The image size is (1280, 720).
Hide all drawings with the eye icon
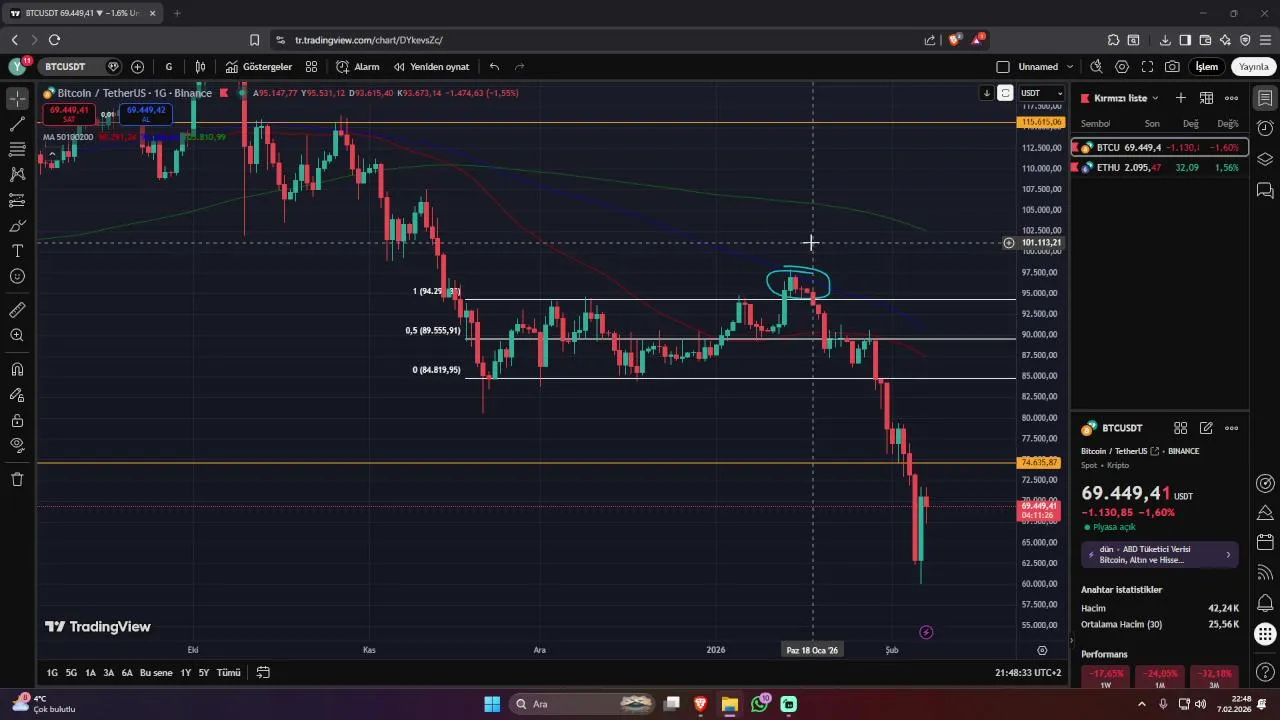click(x=17, y=445)
